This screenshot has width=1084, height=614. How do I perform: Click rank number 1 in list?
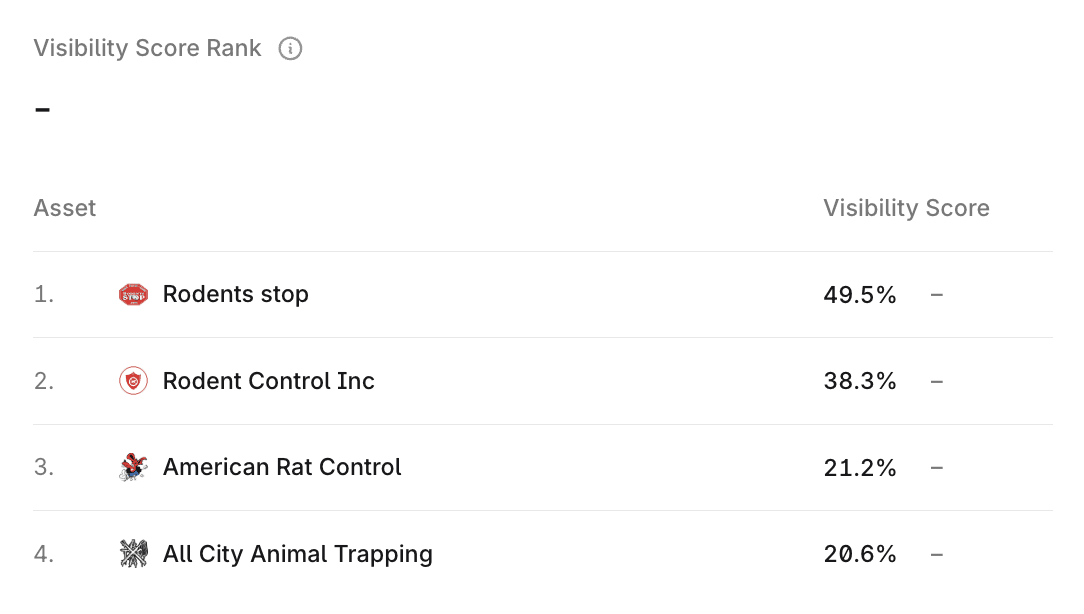(44, 295)
